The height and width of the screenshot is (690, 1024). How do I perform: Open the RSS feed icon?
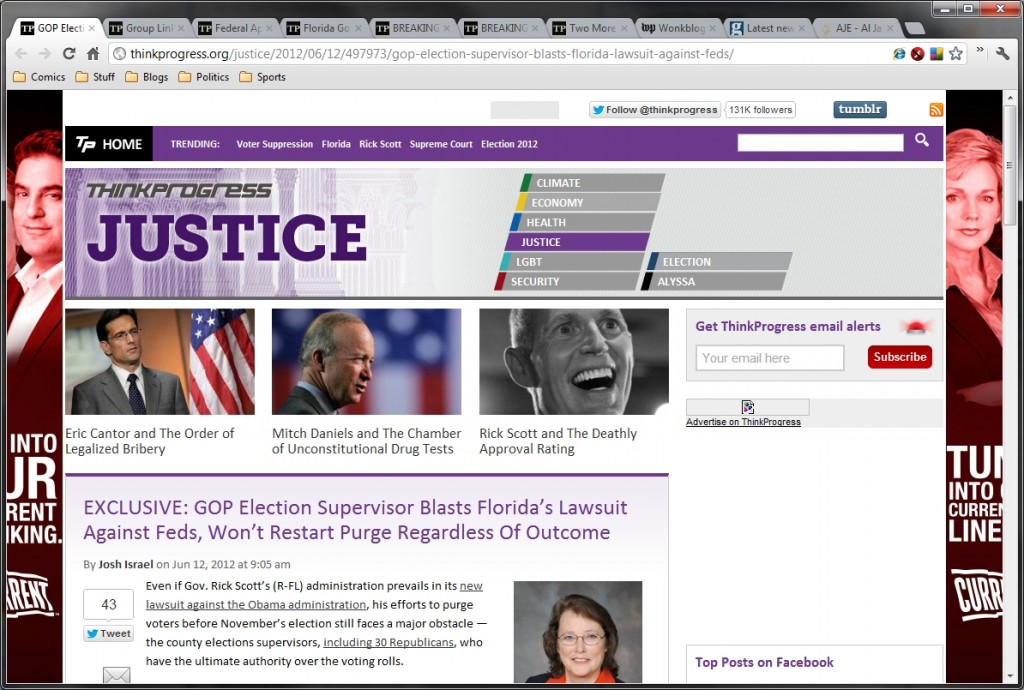pyautogui.click(x=936, y=110)
